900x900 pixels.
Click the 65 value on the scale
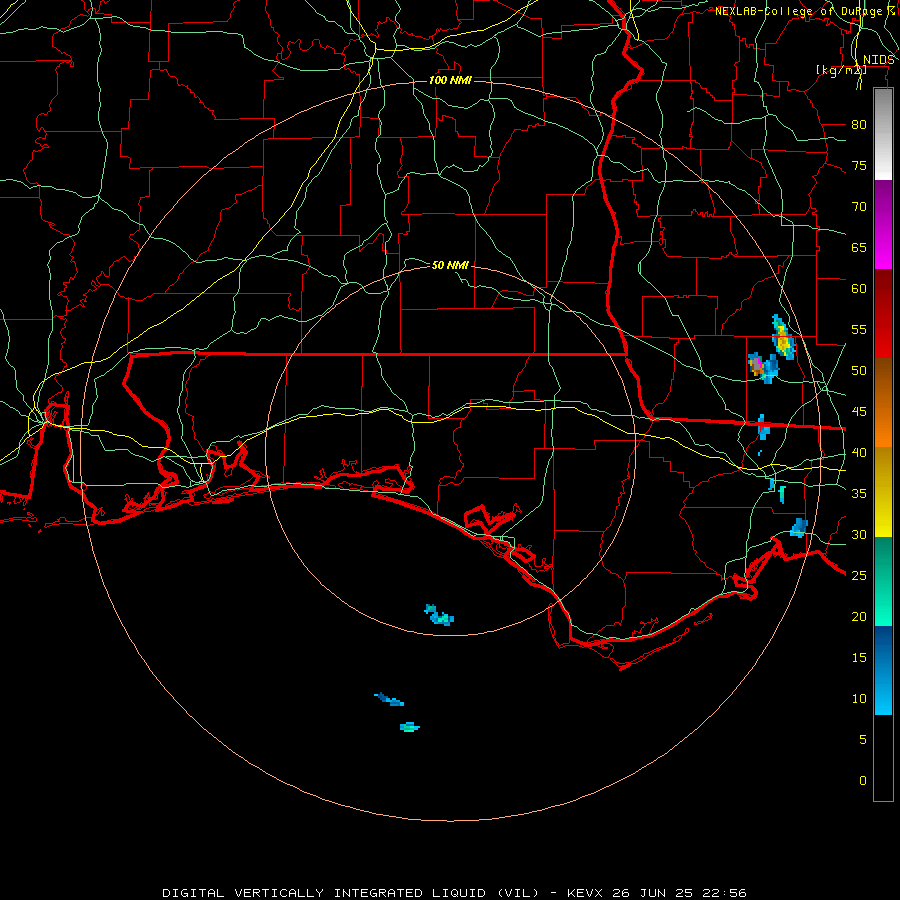click(x=859, y=247)
